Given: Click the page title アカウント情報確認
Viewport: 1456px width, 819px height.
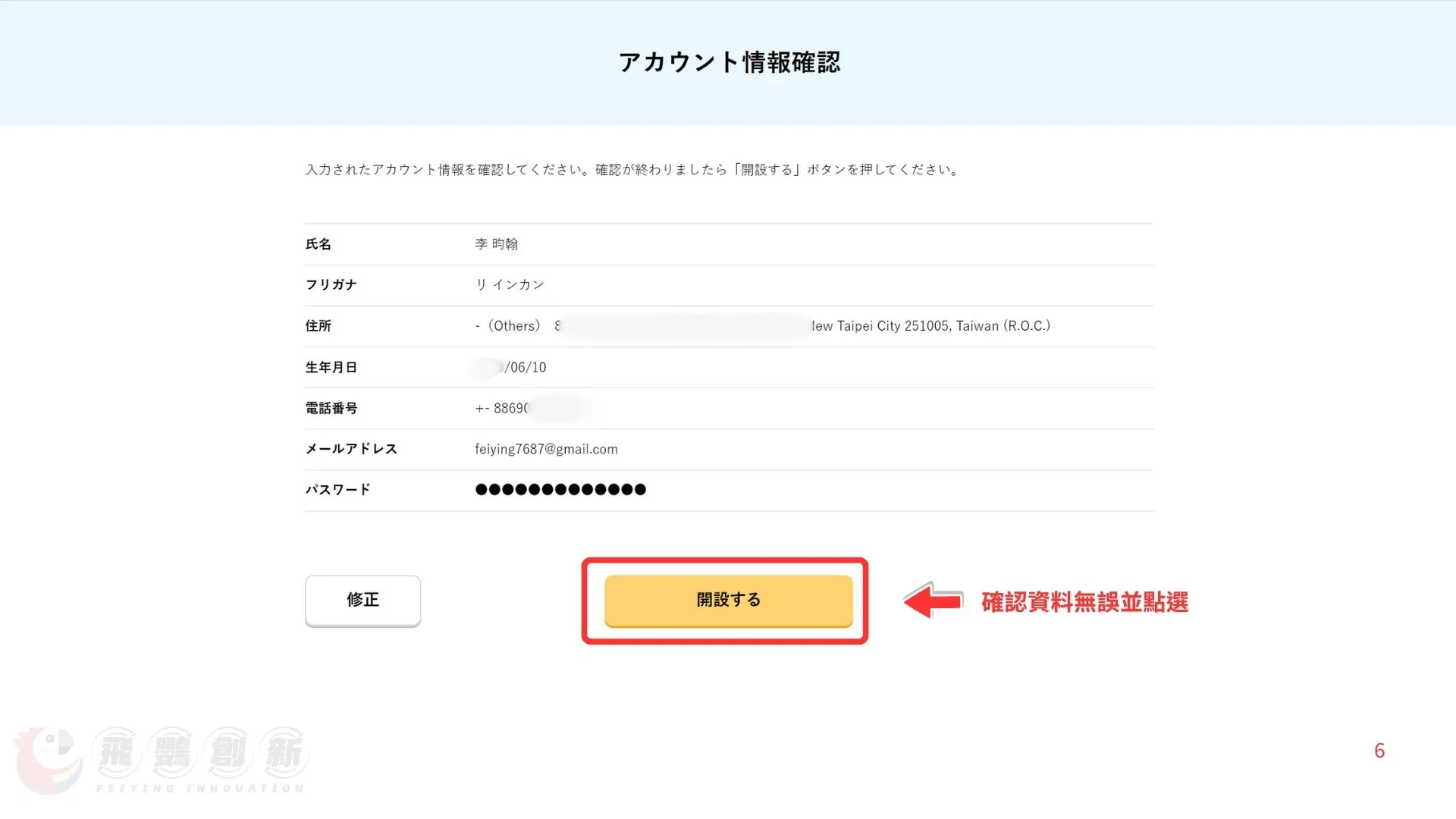Looking at the screenshot, I should pyautogui.click(x=729, y=62).
